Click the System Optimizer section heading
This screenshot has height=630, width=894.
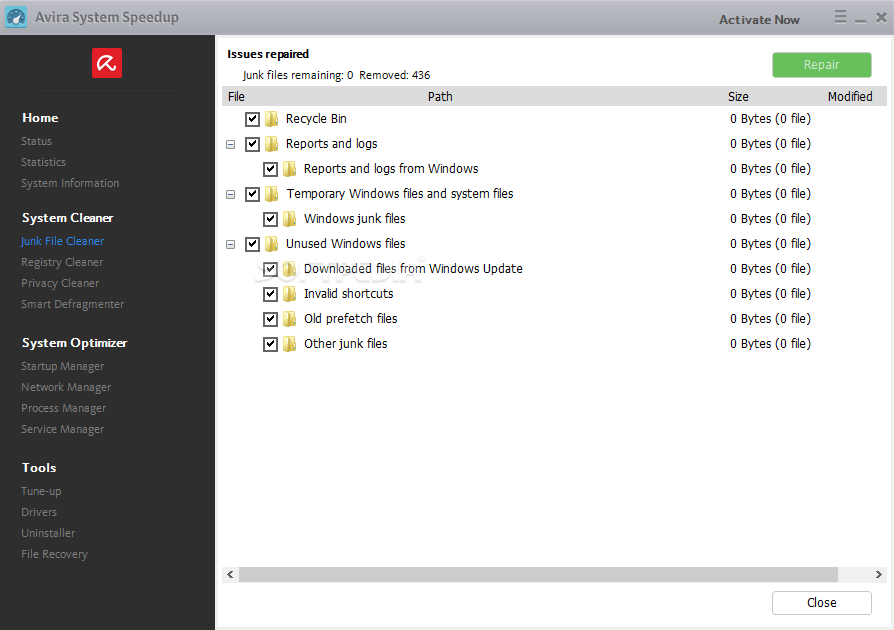(x=74, y=343)
